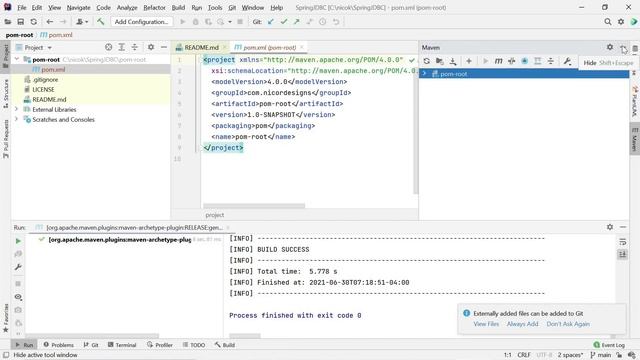The height and width of the screenshot is (360, 640).
Task: Close the pom.xml editor tab
Action: click(302, 47)
